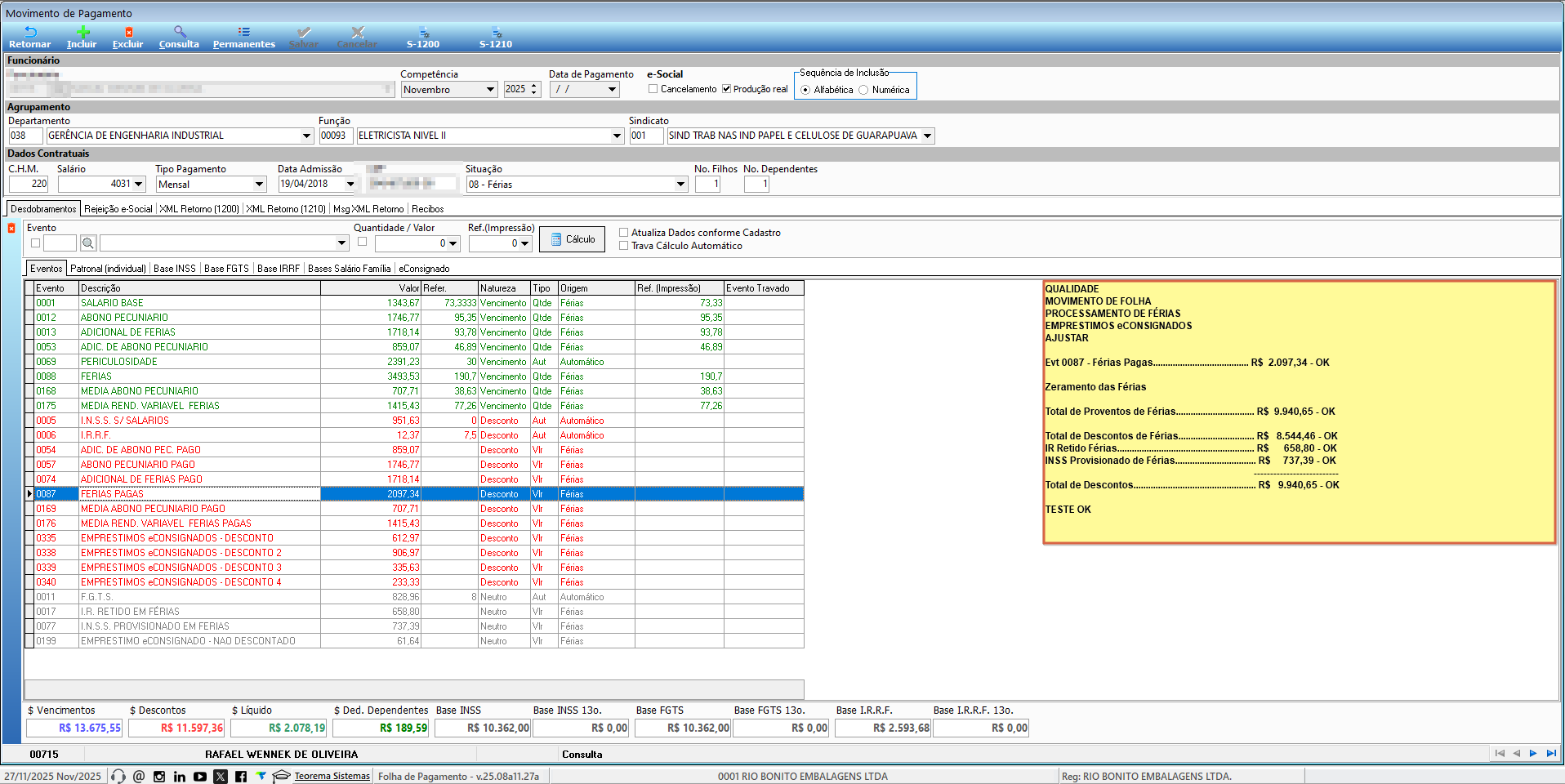Open the Tipo Pagamento dropdown
Image resolution: width=1565 pixels, height=784 pixels.
click(x=259, y=185)
